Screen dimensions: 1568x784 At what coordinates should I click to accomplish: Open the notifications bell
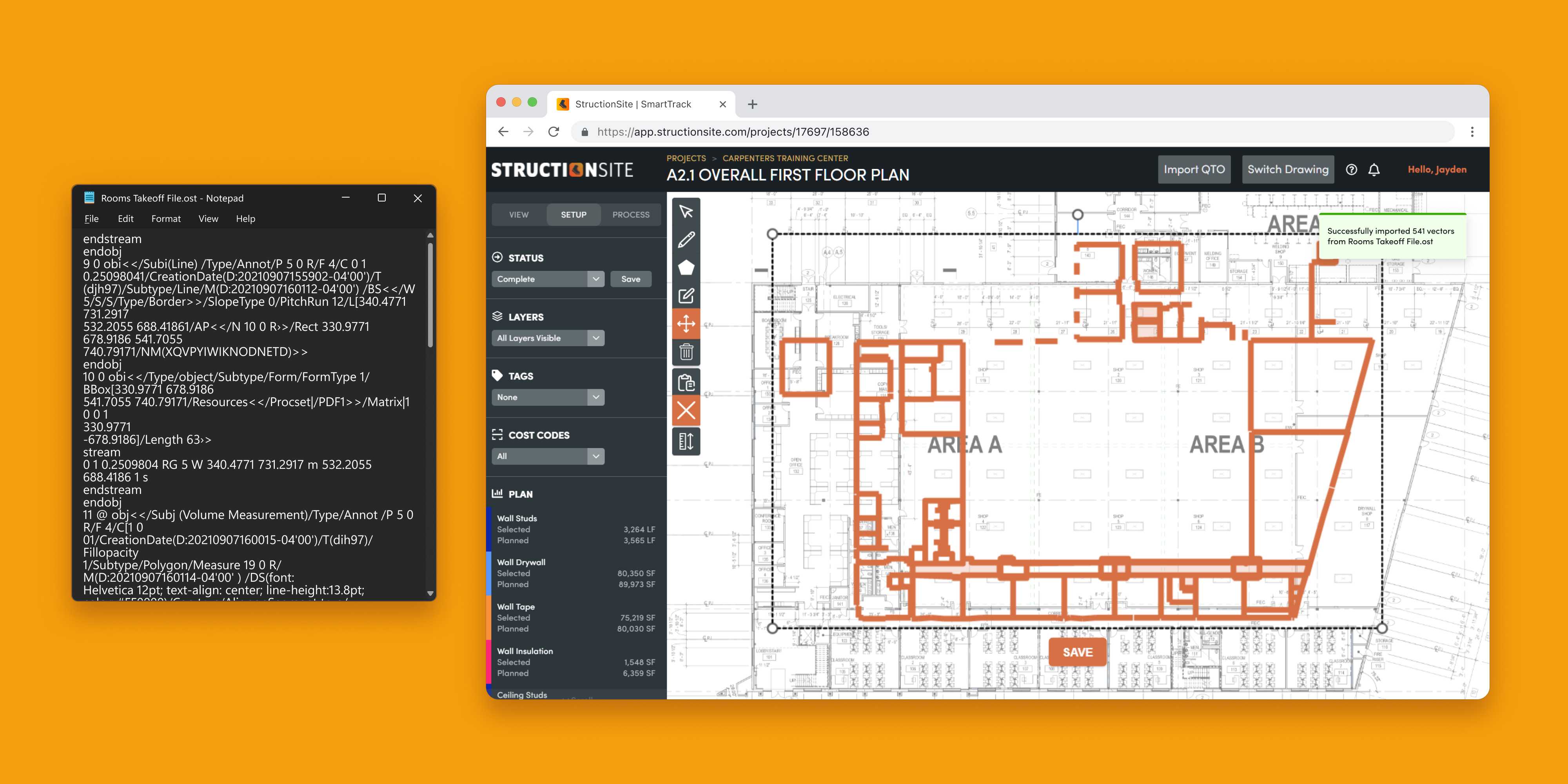click(x=1374, y=170)
